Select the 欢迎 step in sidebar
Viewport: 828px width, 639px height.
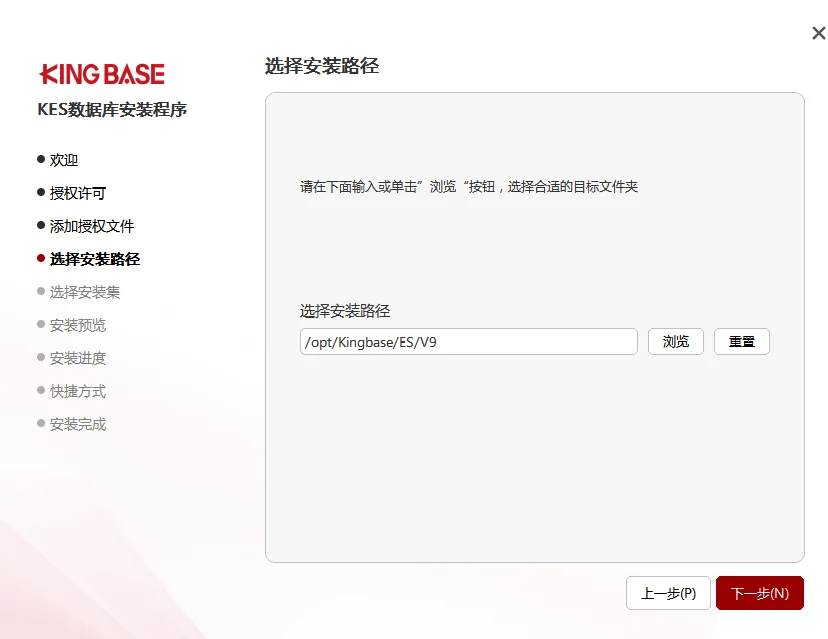(64, 160)
